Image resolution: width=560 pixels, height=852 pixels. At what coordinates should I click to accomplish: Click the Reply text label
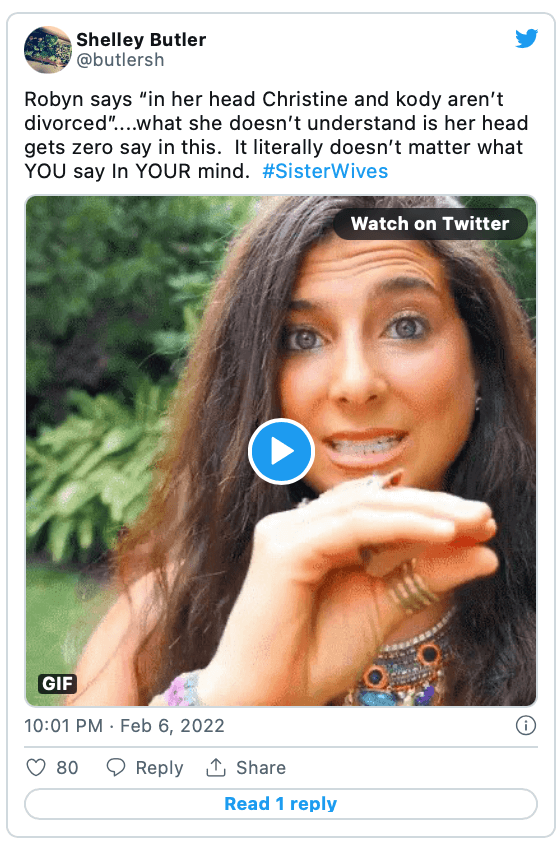coord(159,768)
